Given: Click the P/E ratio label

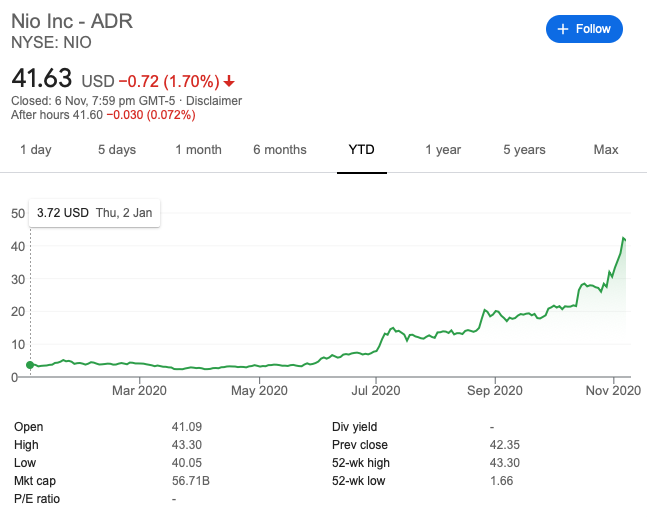Looking at the screenshot, I should (x=37, y=499).
